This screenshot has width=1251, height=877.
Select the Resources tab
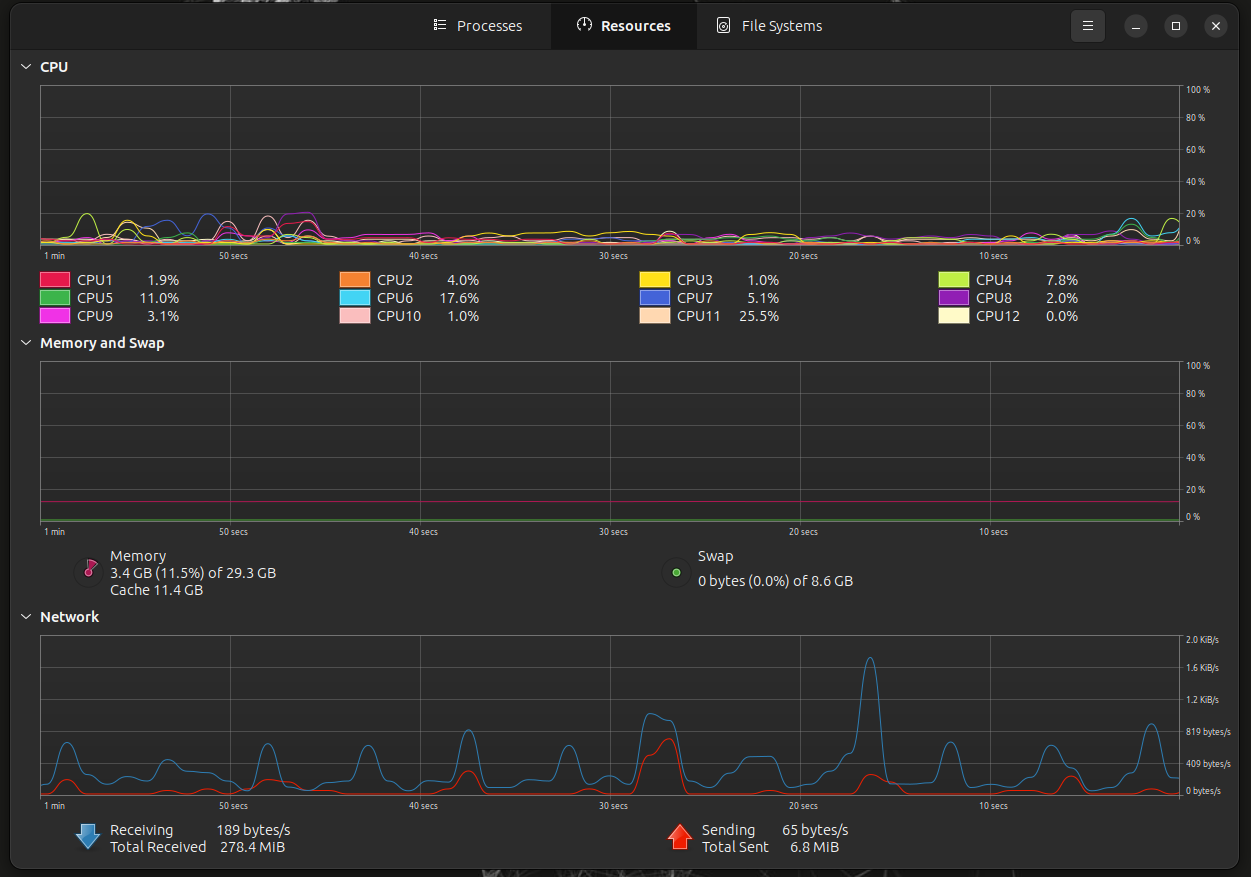[624, 26]
